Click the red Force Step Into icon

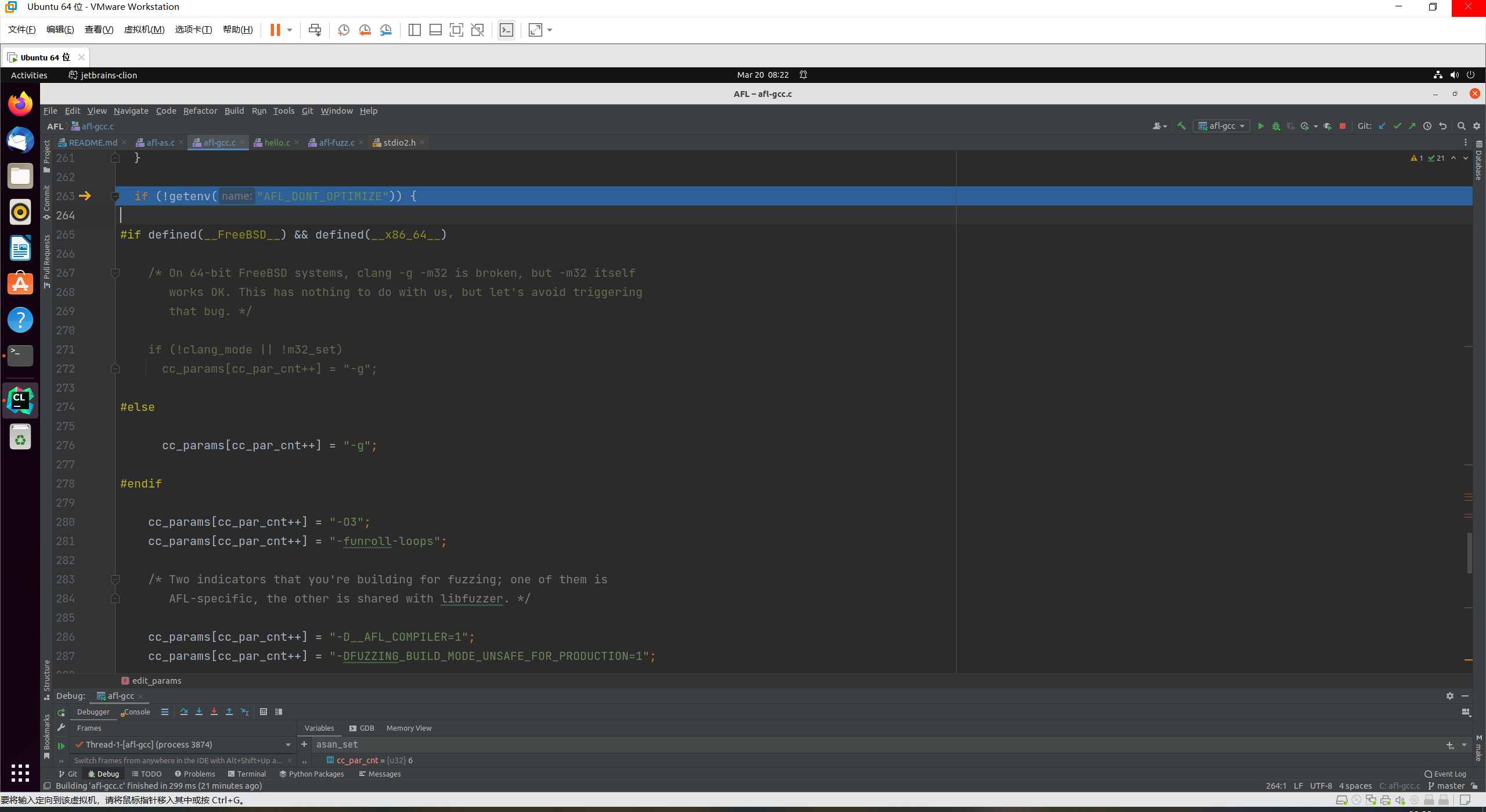[x=214, y=712]
